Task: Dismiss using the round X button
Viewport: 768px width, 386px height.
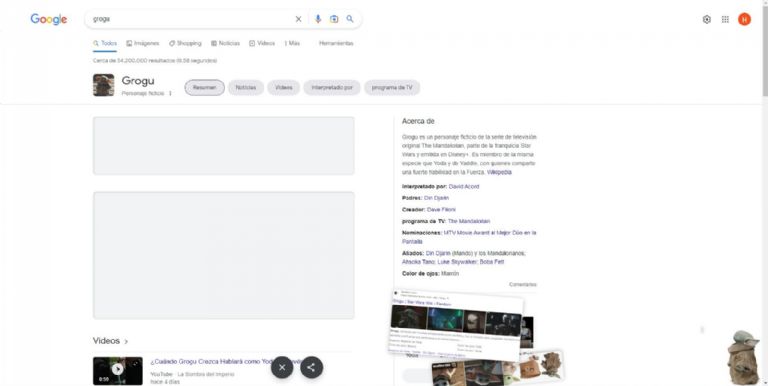Action: tap(282, 367)
